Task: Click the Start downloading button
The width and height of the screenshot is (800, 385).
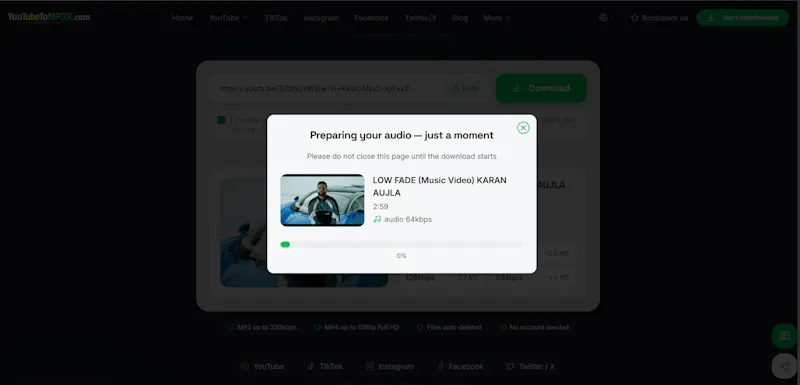Action: pyautogui.click(x=743, y=18)
